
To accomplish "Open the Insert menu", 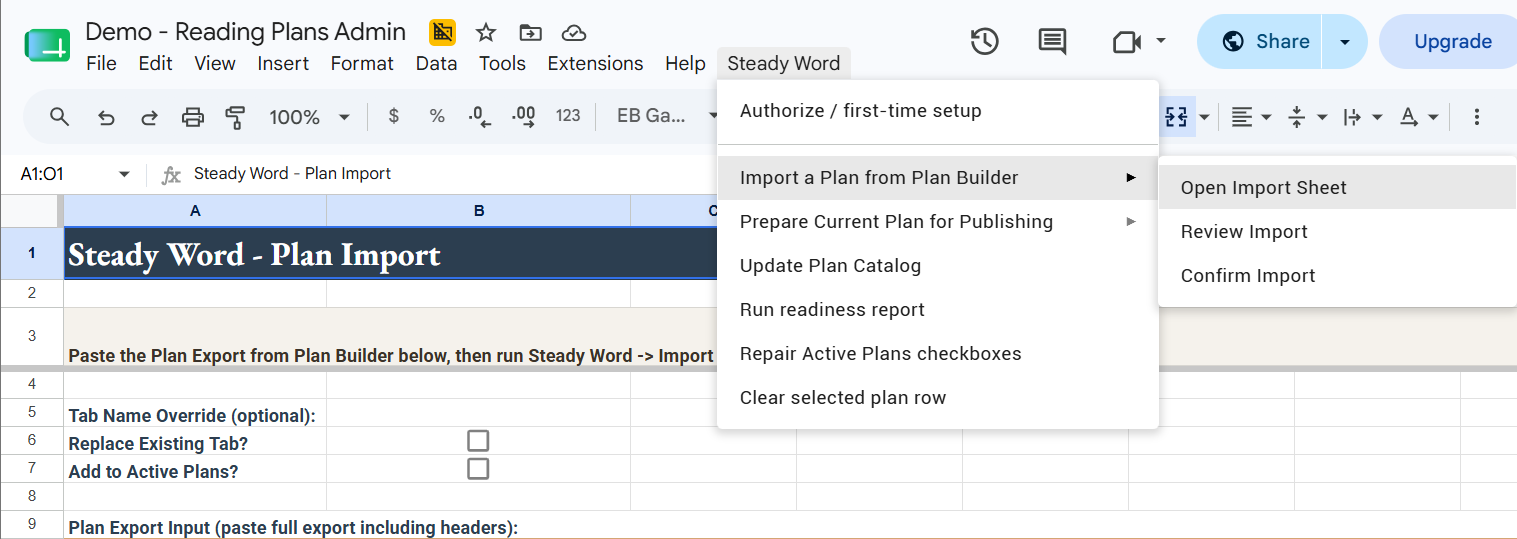I will (x=283, y=63).
